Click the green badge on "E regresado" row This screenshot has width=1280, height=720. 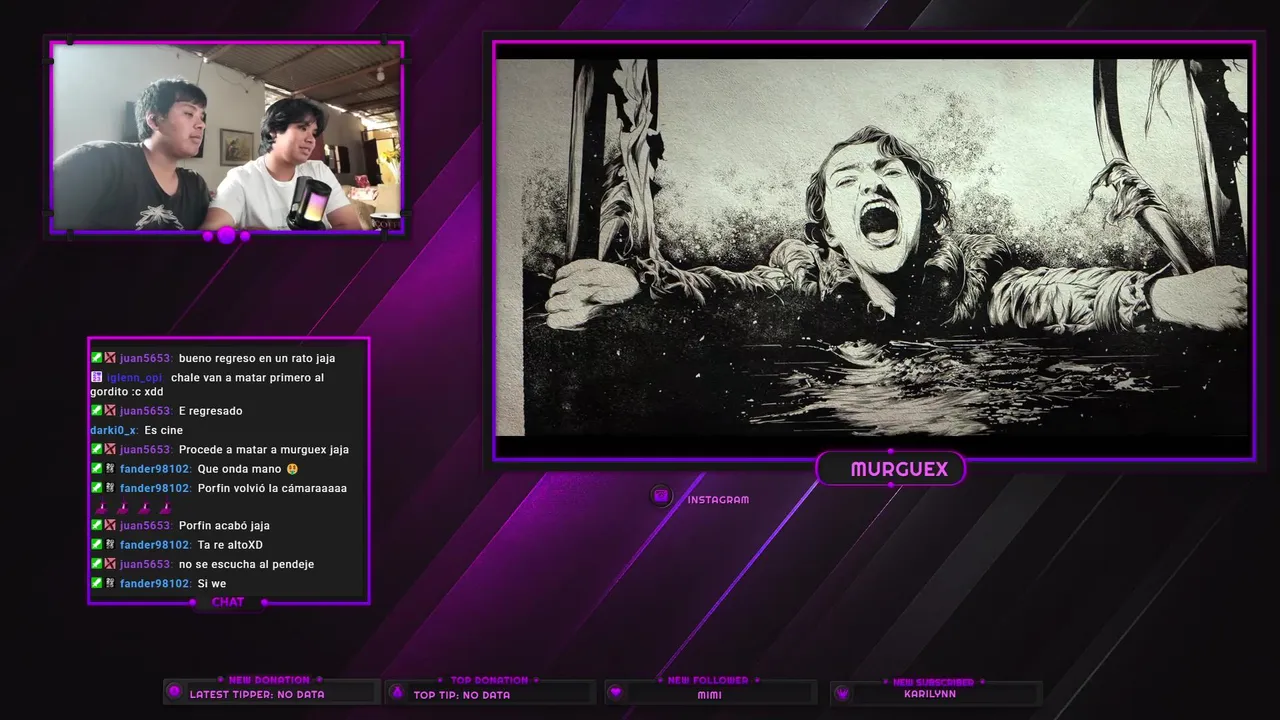[97, 410]
